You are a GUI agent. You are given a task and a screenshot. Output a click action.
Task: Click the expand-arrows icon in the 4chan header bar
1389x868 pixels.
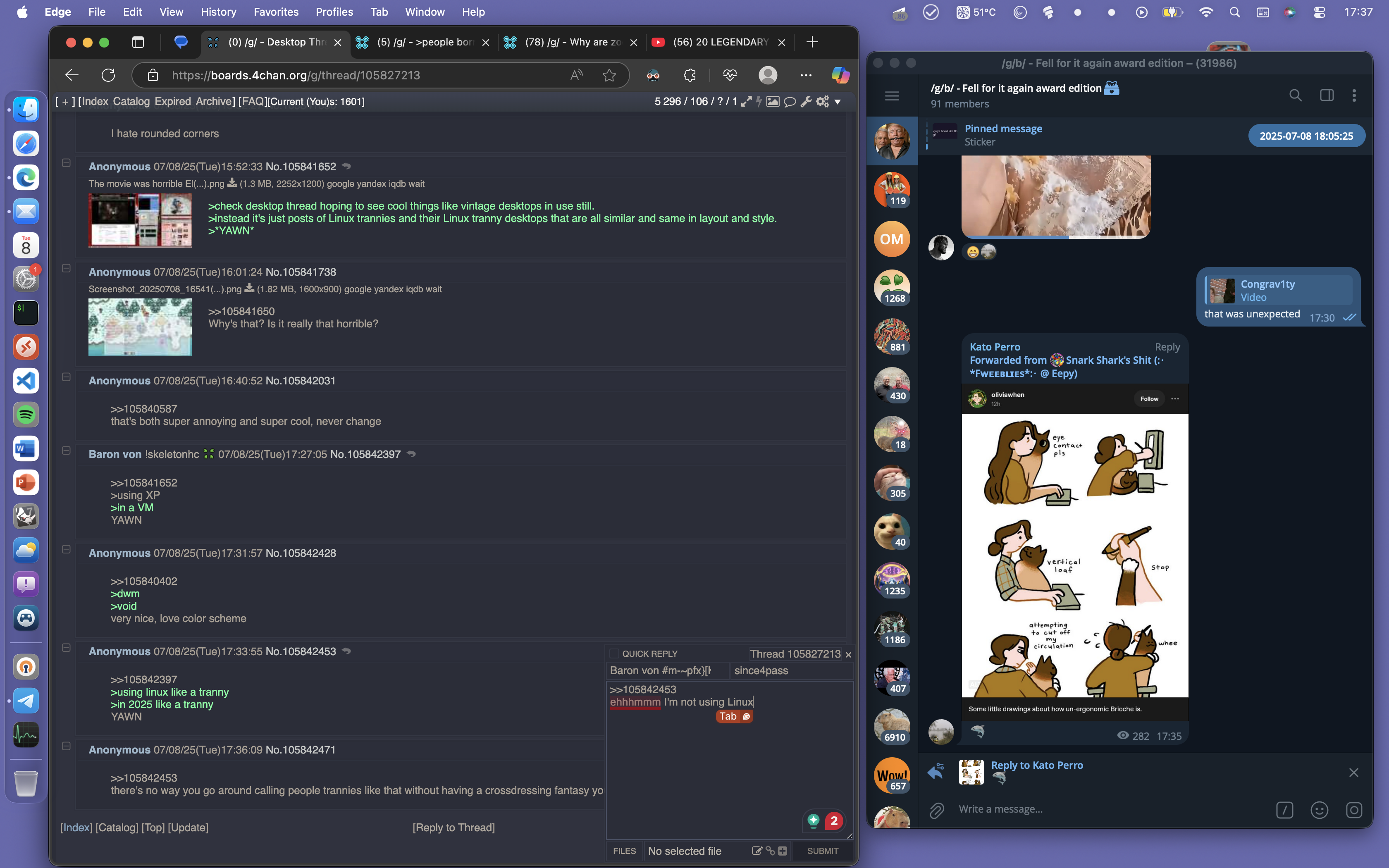746,102
